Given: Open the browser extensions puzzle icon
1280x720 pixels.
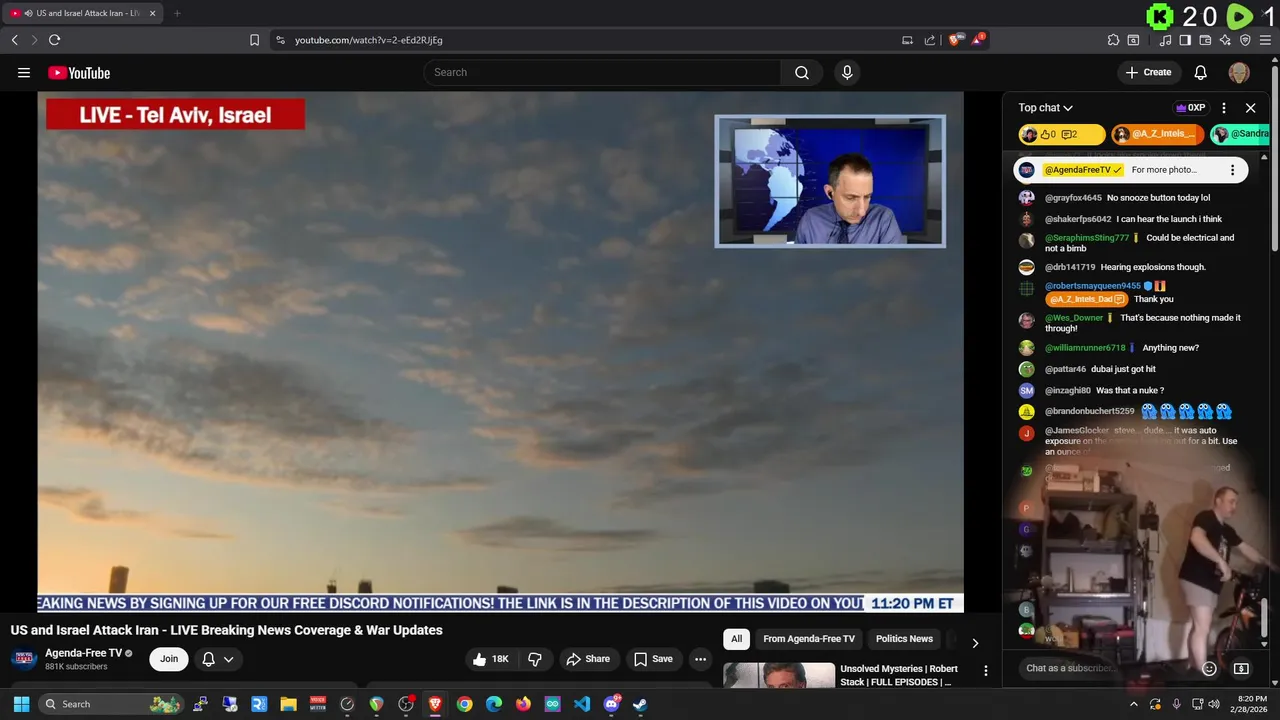Looking at the screenshot, I should (1113, 40).
